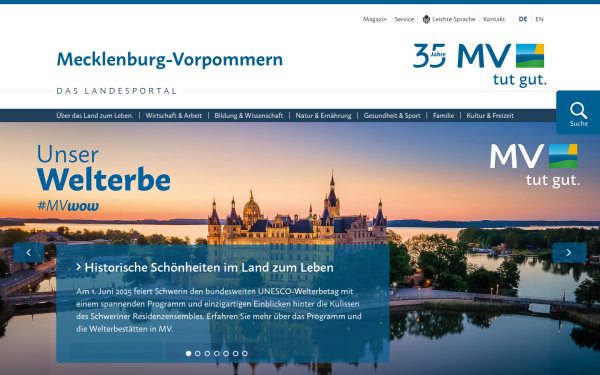Click the Mecklenburg-Vorpommern site title

[x=170, y=60]
